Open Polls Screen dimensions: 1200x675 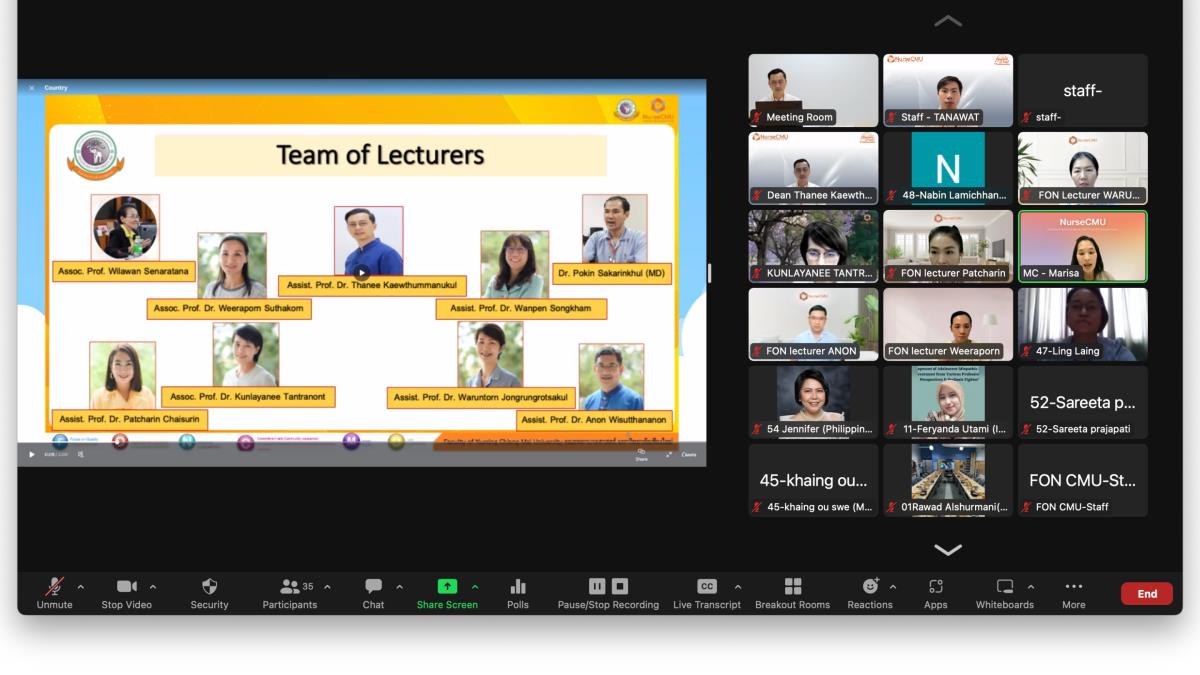click(518, 592)
